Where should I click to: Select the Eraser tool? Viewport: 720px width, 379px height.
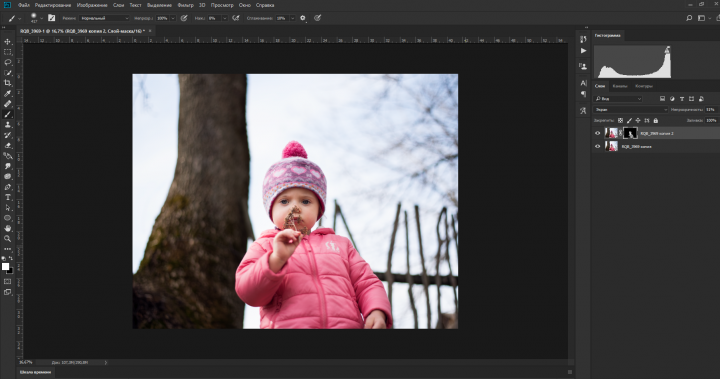pos(8,145)
